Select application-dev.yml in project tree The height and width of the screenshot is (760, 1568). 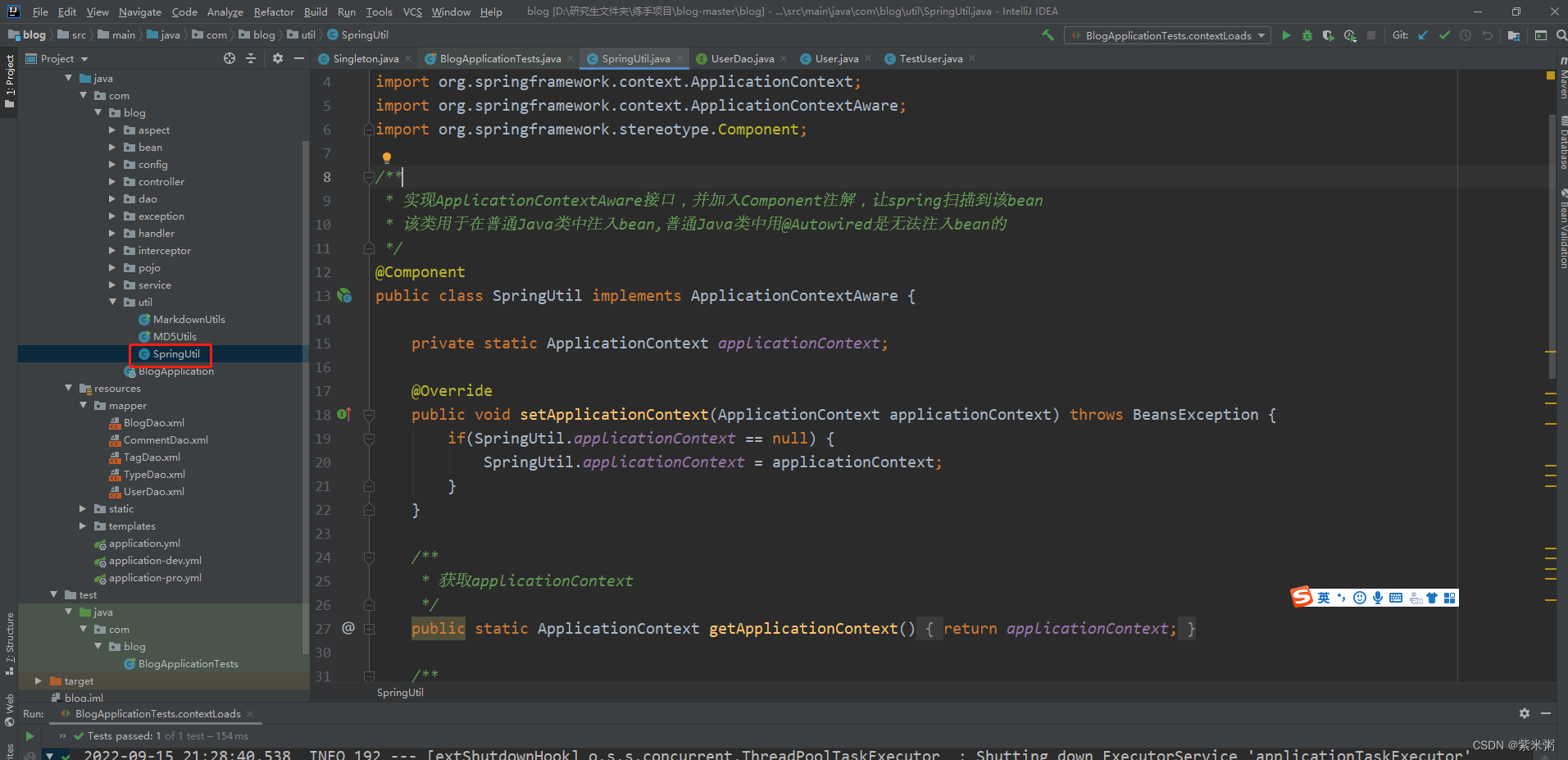(155, 560)
